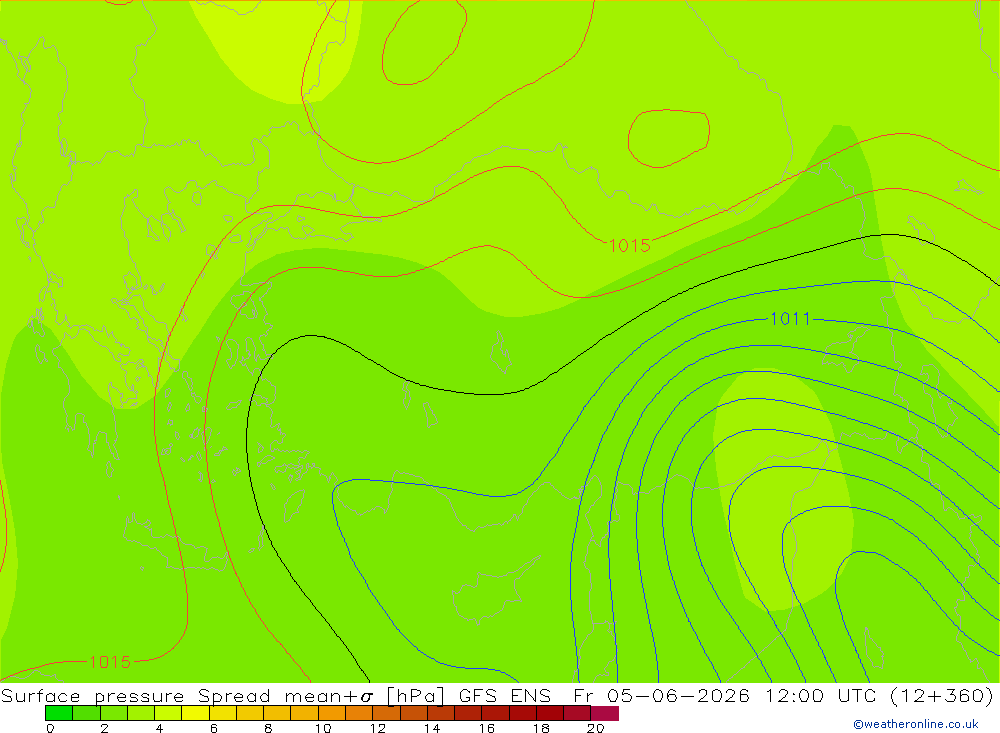Image resolution: width=1000 pixels, height=733 pixels.
Task: Click the legend value '16'
Action: point(487,728)
